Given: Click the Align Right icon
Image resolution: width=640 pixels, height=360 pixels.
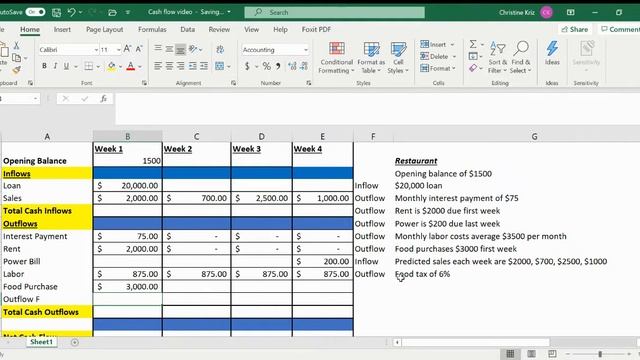Looking at the screenshot, I should 180,66.
